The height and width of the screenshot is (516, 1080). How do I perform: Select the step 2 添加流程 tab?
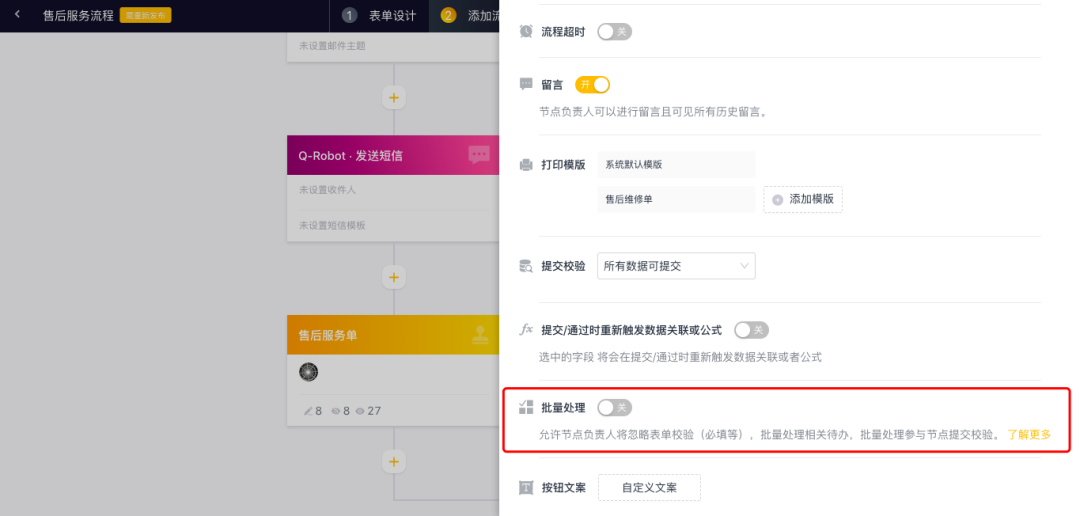(465, 16)
